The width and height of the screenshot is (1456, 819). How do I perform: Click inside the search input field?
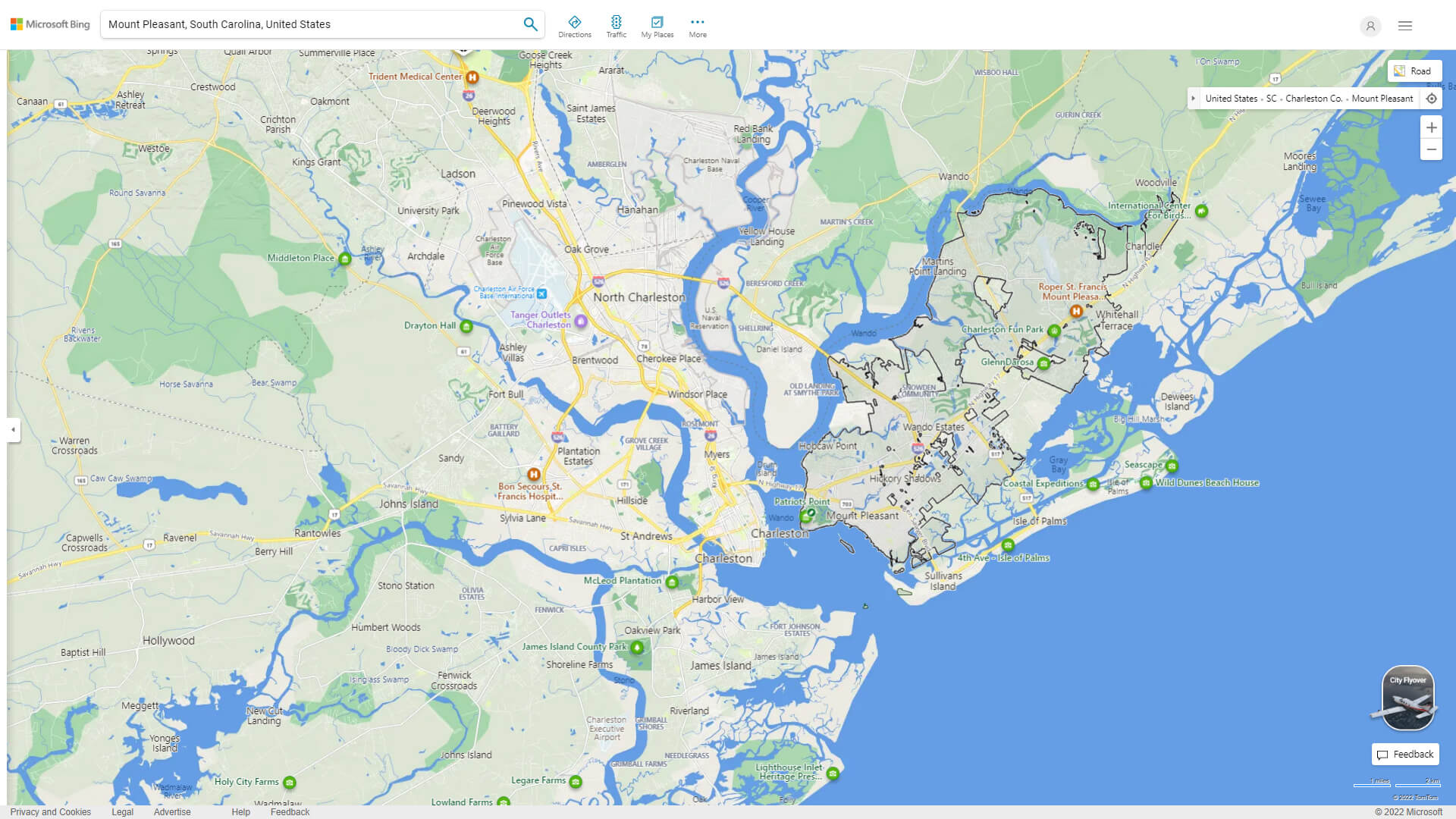tap(303, 24)
